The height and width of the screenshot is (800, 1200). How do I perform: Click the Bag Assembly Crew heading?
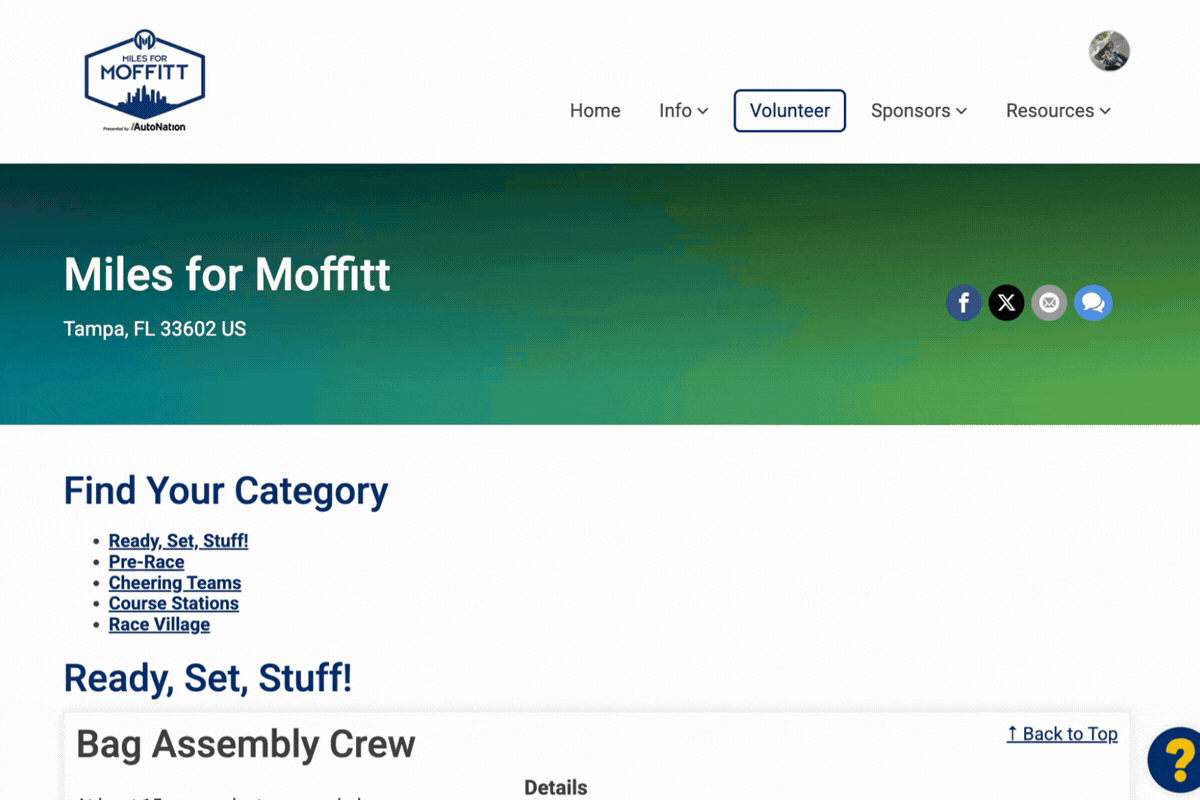(x=245, y=744)
